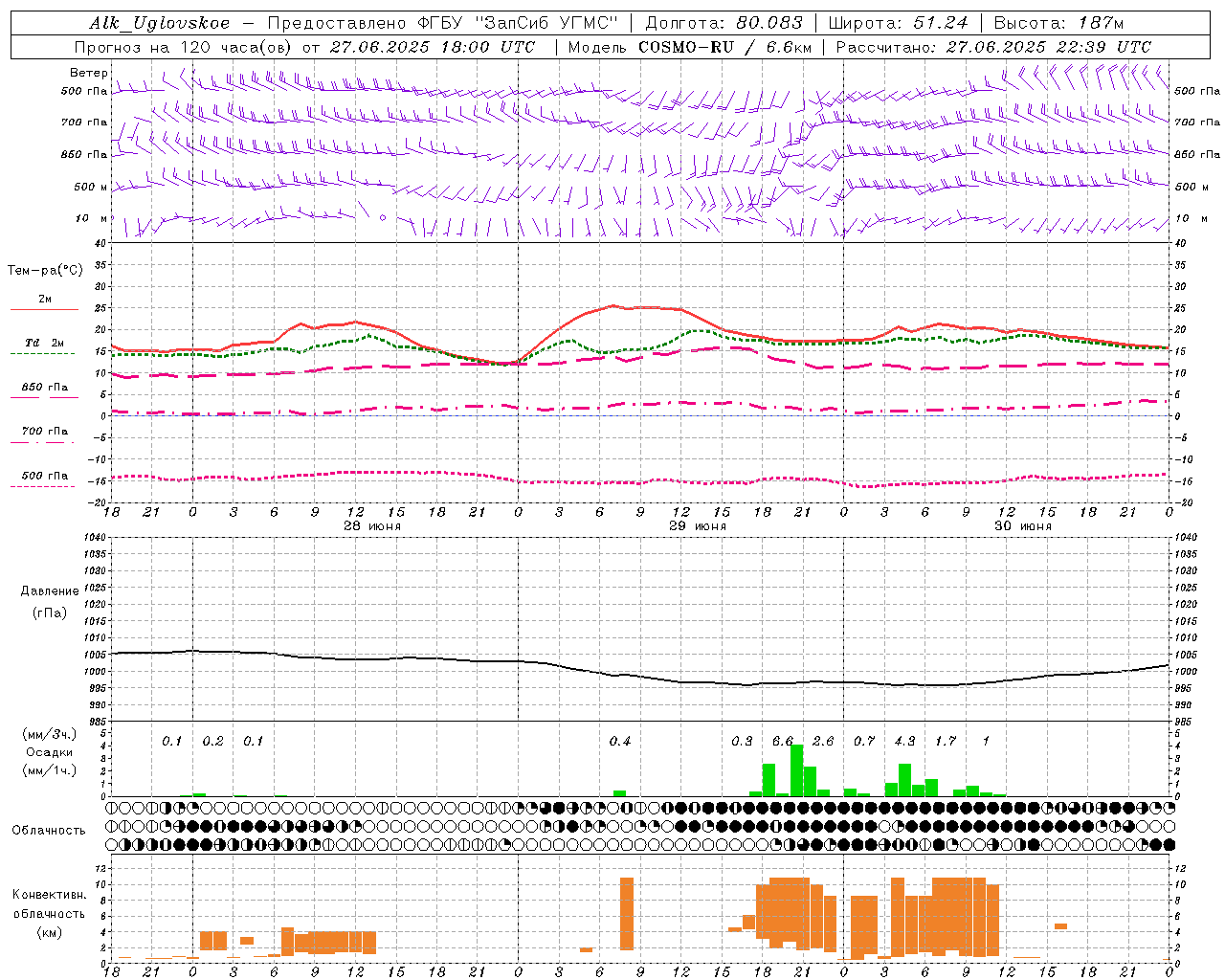Click the 30 июня date label

tap(1023, 526)
